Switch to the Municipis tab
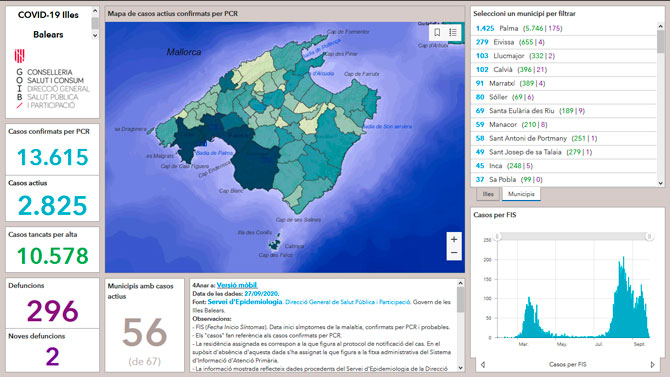The width and height of the screenshot is (670, 377). pos(521,194)
